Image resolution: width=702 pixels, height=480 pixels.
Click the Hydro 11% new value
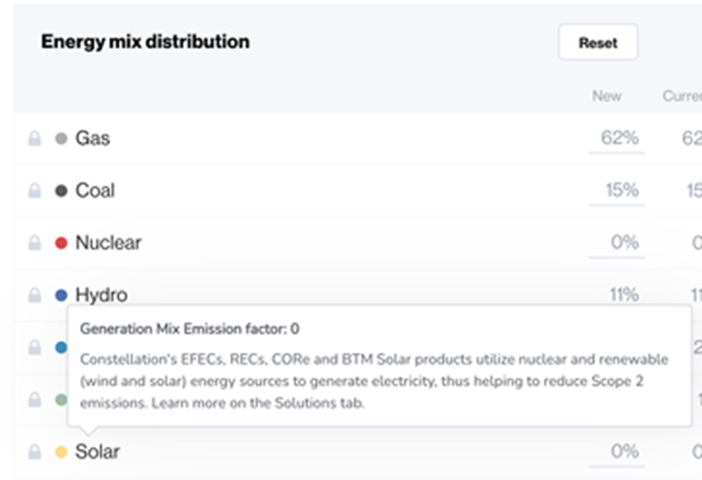click(624, 295)
